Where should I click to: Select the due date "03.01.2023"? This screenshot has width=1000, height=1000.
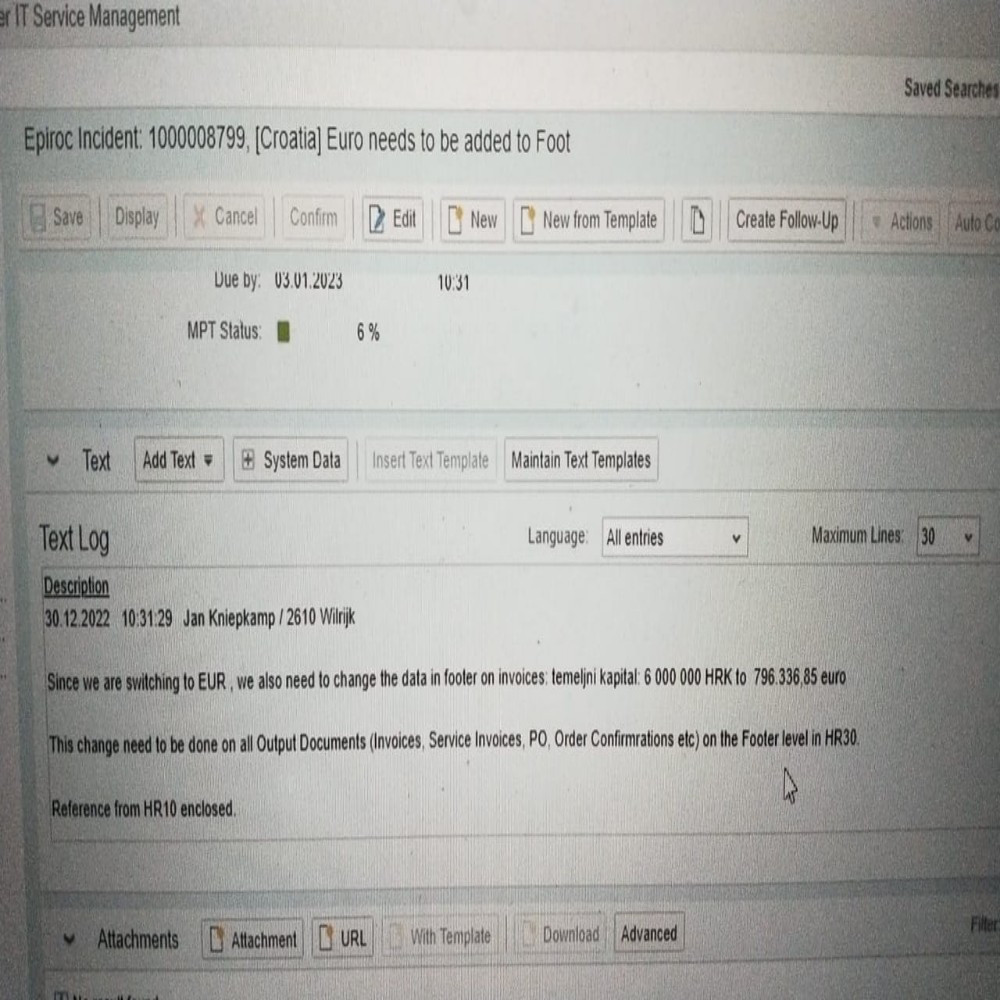(309, 281)
